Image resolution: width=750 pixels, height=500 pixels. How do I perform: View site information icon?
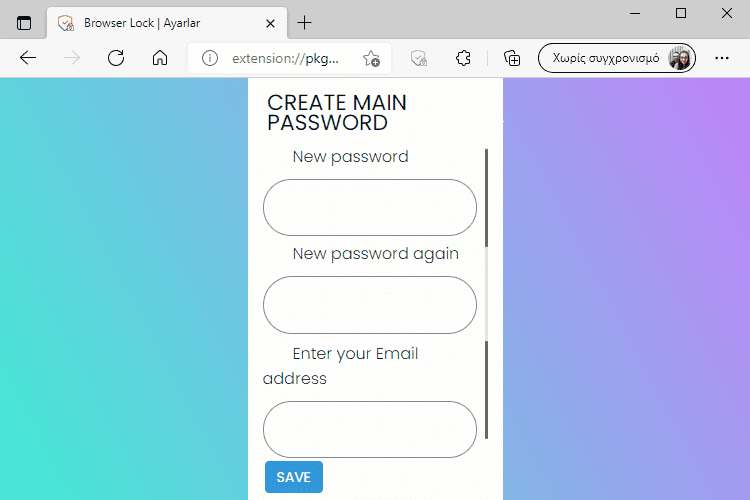pos(210,58)
